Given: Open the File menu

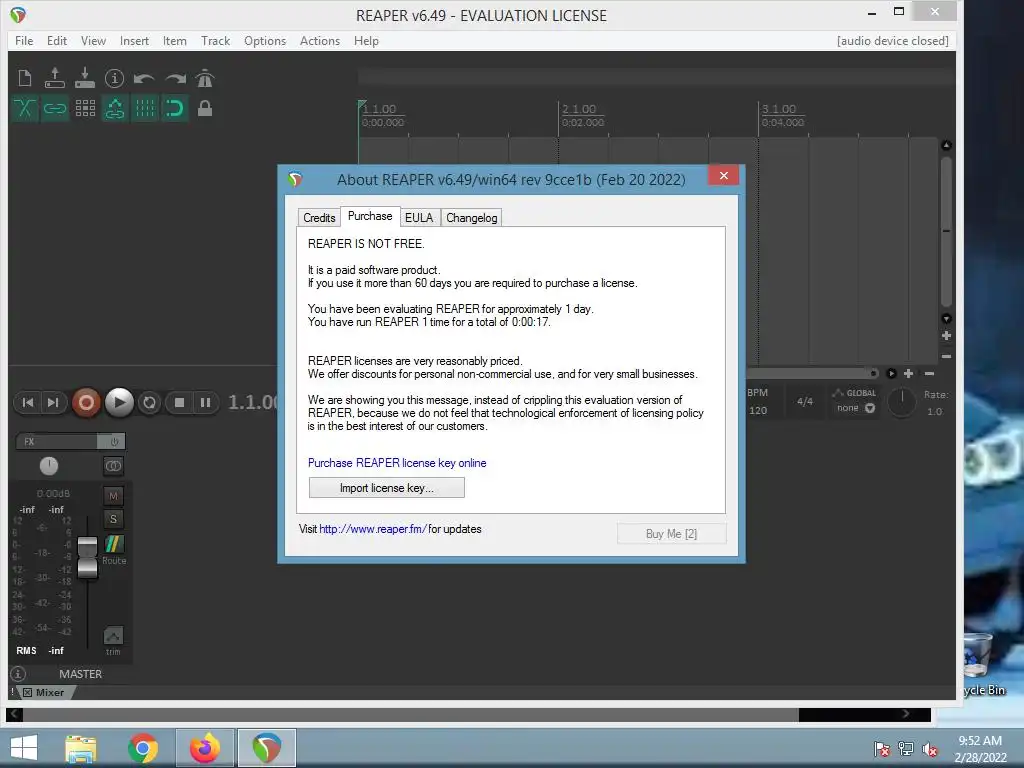Looking at the screenshot, I should (x=24, y=40).
